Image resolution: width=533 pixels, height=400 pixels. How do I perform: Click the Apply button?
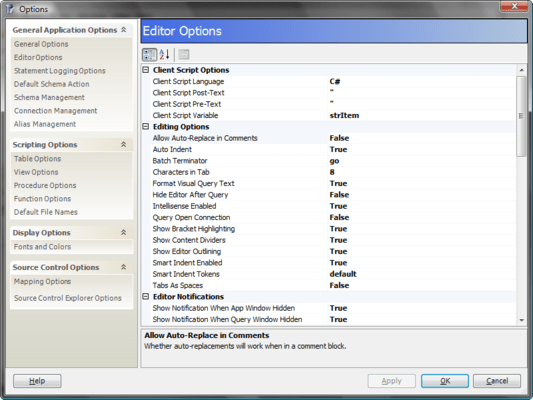pyautogui.click(x=392, y=381)
